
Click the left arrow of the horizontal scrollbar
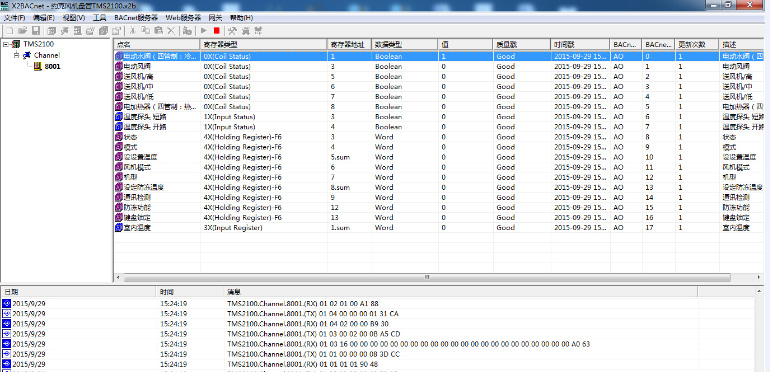(117, 277)
